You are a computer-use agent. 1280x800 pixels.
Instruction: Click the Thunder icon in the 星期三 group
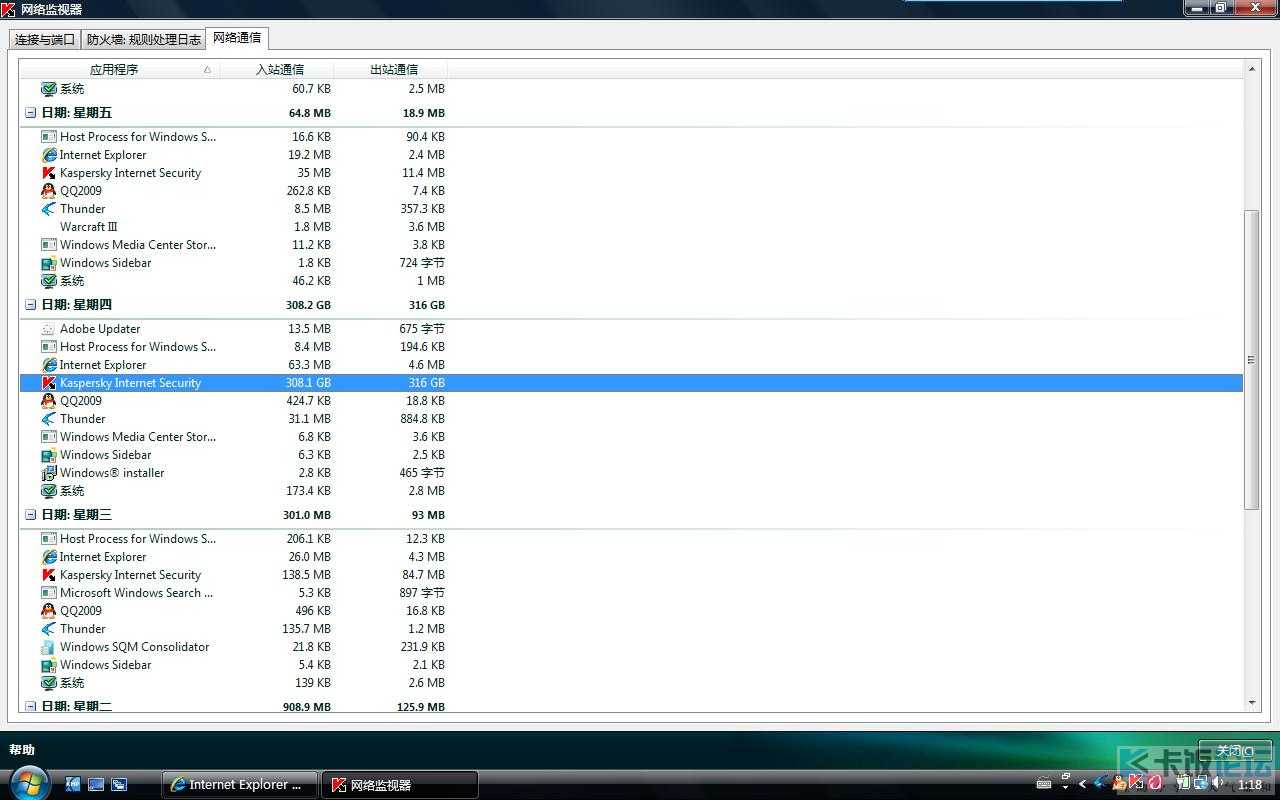tap(49, 629)
